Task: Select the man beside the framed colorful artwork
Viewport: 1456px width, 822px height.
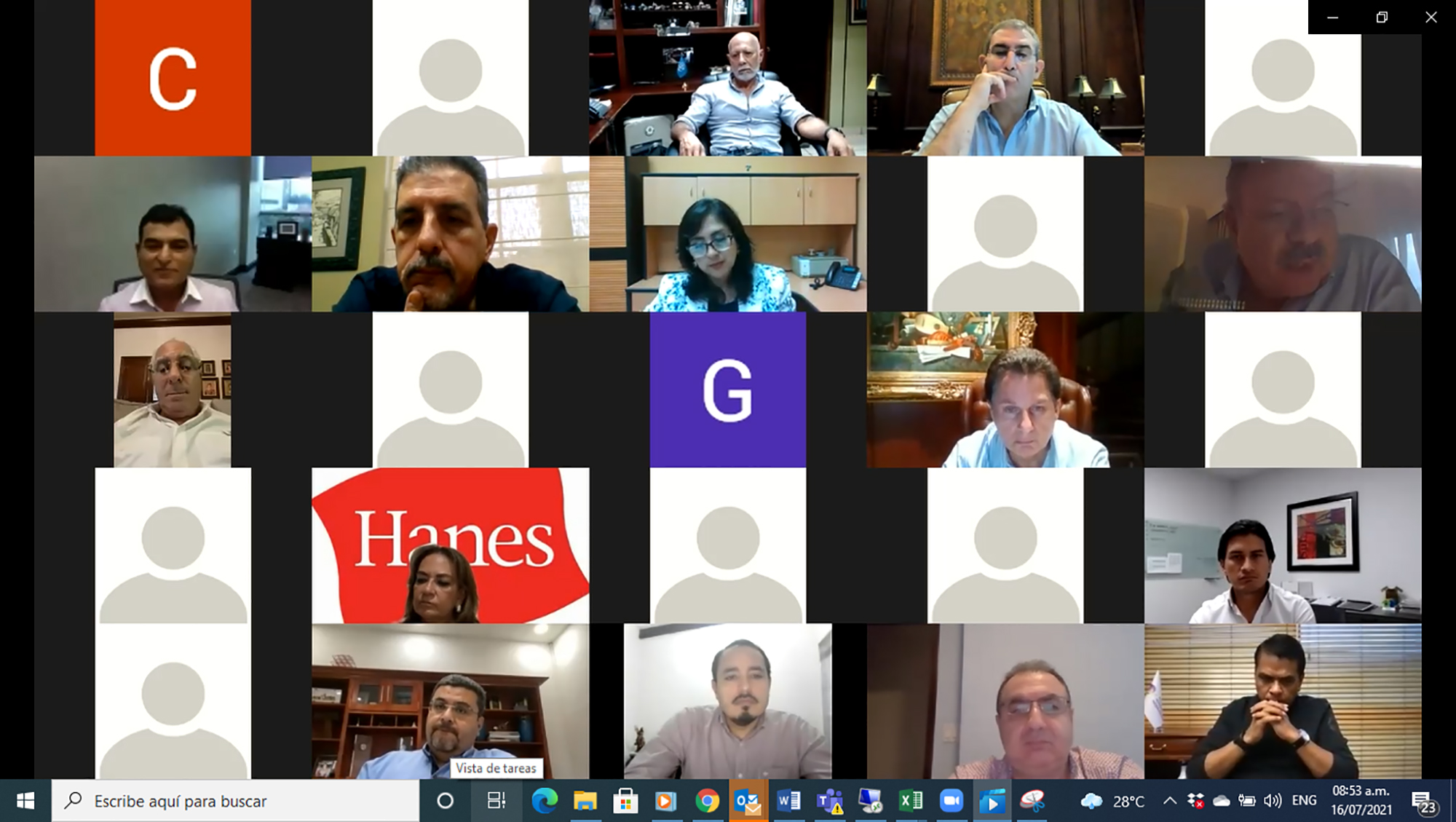Action: 1283,545
